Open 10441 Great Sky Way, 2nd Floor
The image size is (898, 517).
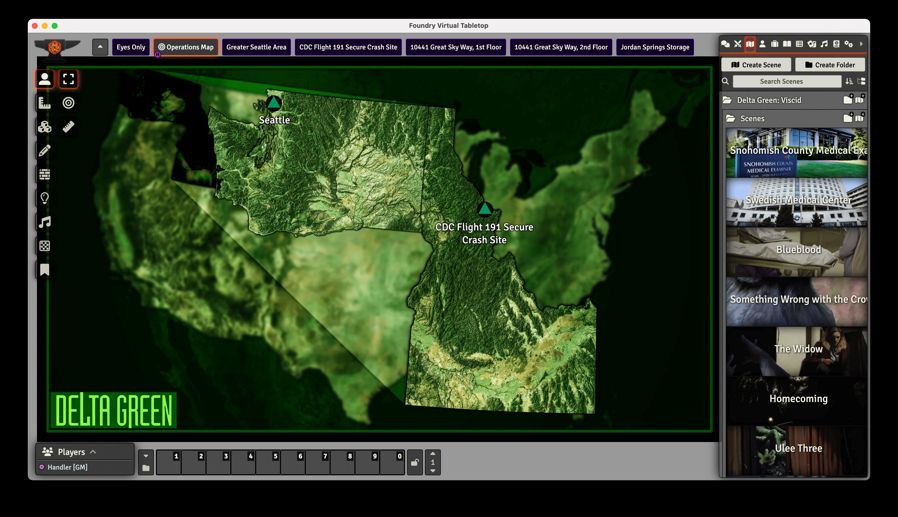point(561,47)
